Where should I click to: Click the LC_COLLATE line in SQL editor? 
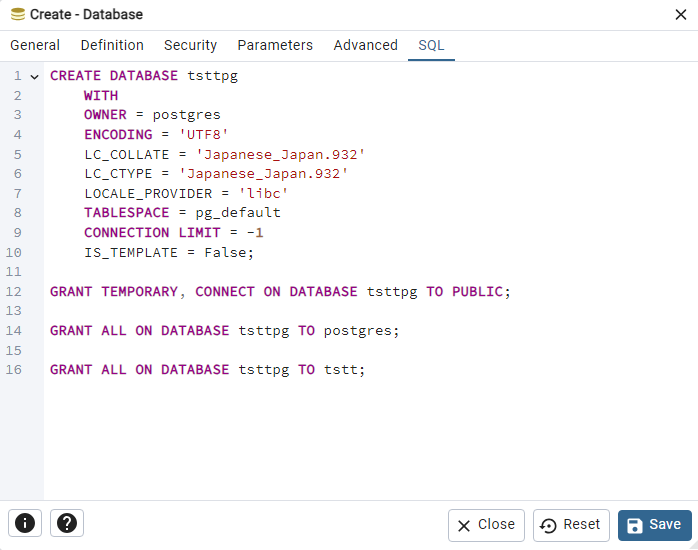(225, 154)
